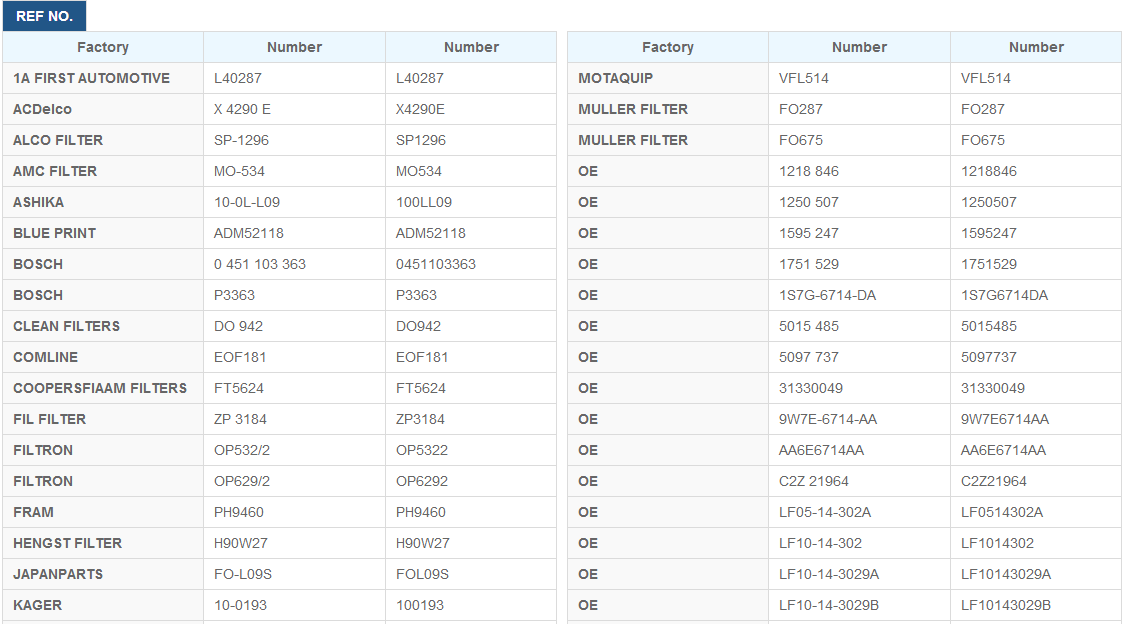Click number 0 451 103 363

(260, 264)
